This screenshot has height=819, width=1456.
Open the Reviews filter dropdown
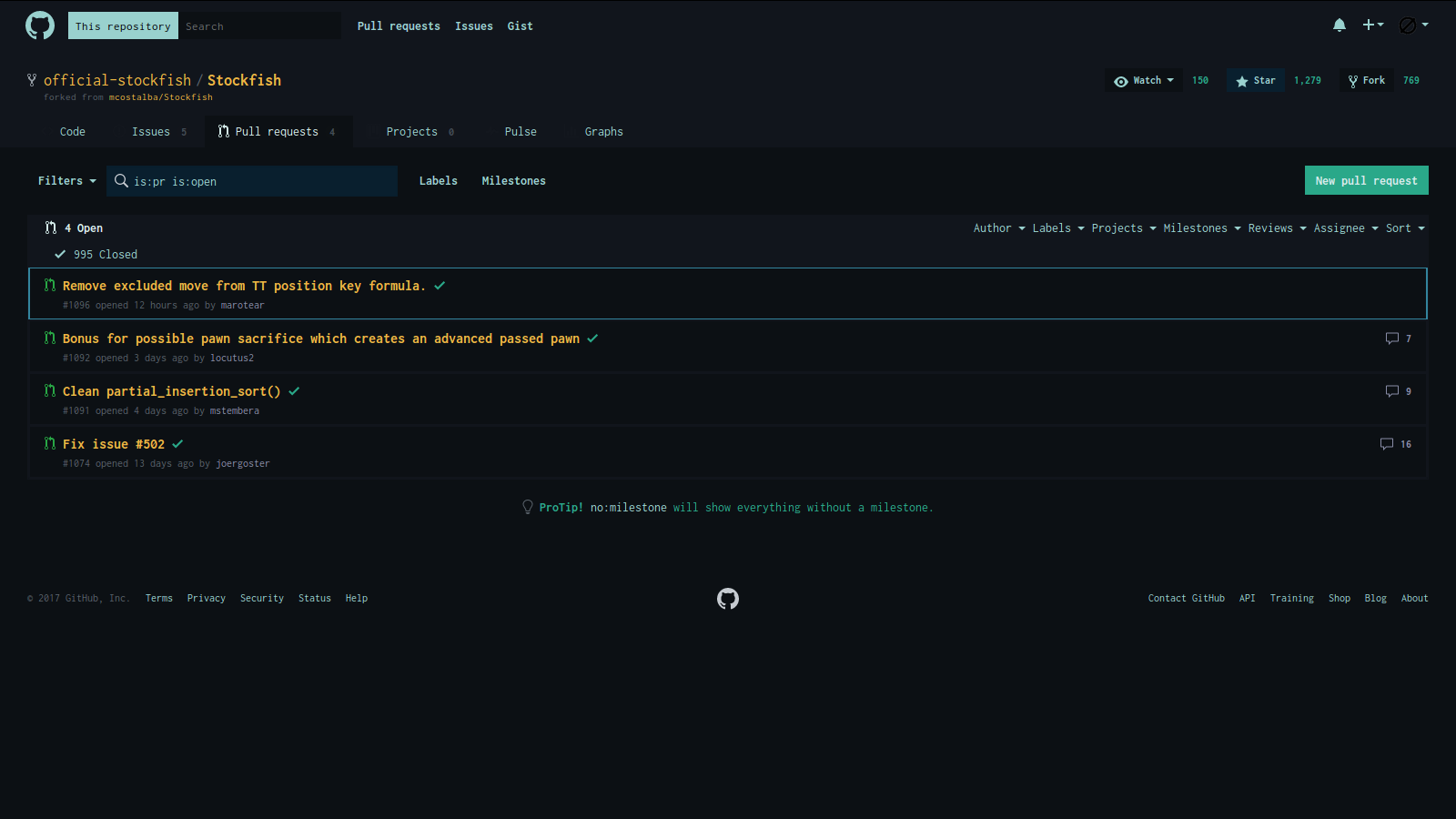(1278, 228)
